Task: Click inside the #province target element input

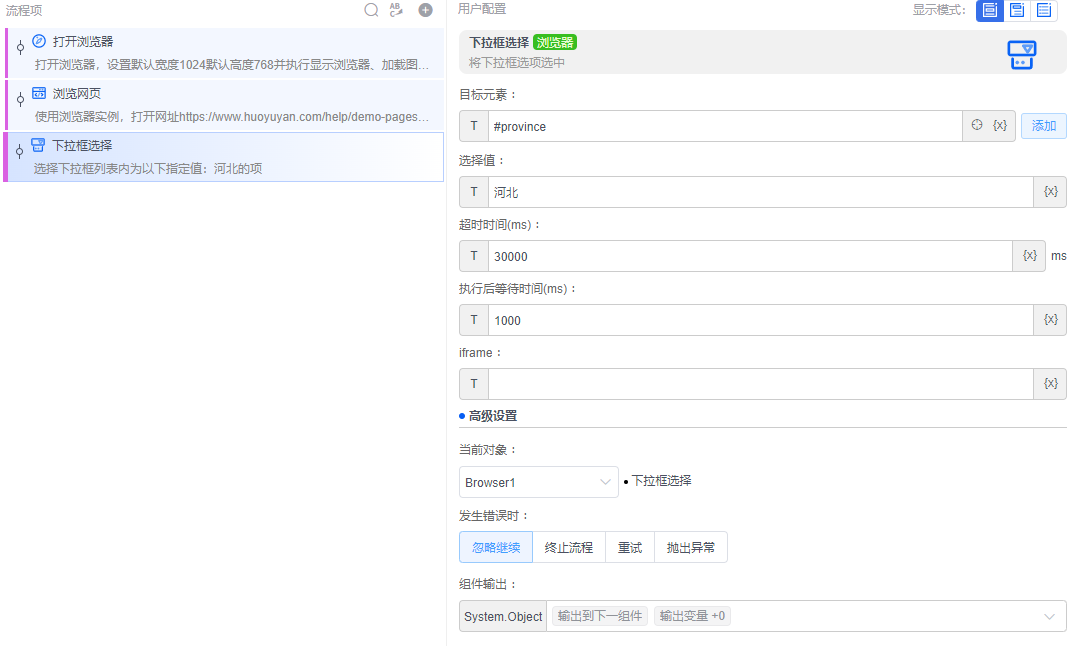Action: click(x=700, y=125)
